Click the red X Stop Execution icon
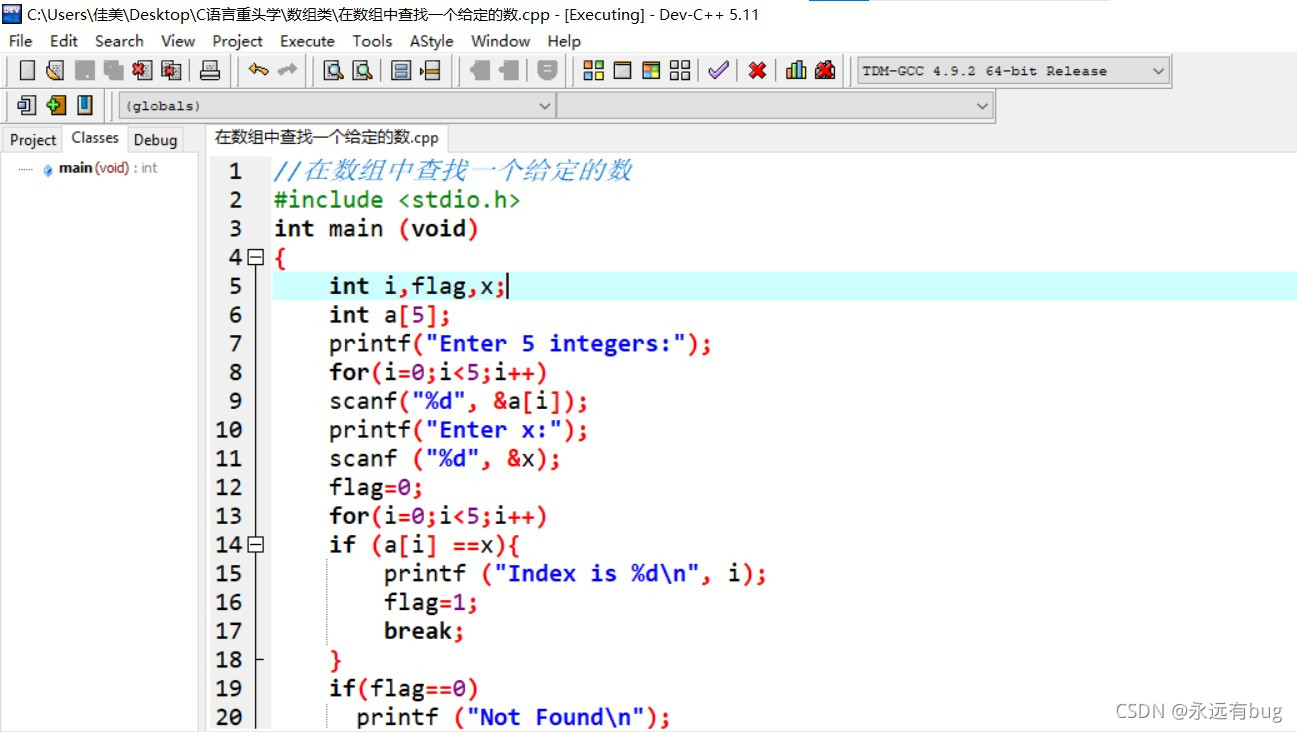This screenshot has width=1297, height=732. [x=757, y=71]
